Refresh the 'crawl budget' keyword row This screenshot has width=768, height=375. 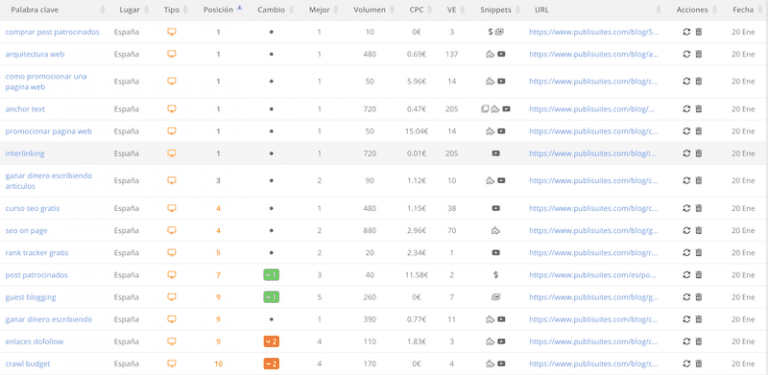[x=686, y=364]
